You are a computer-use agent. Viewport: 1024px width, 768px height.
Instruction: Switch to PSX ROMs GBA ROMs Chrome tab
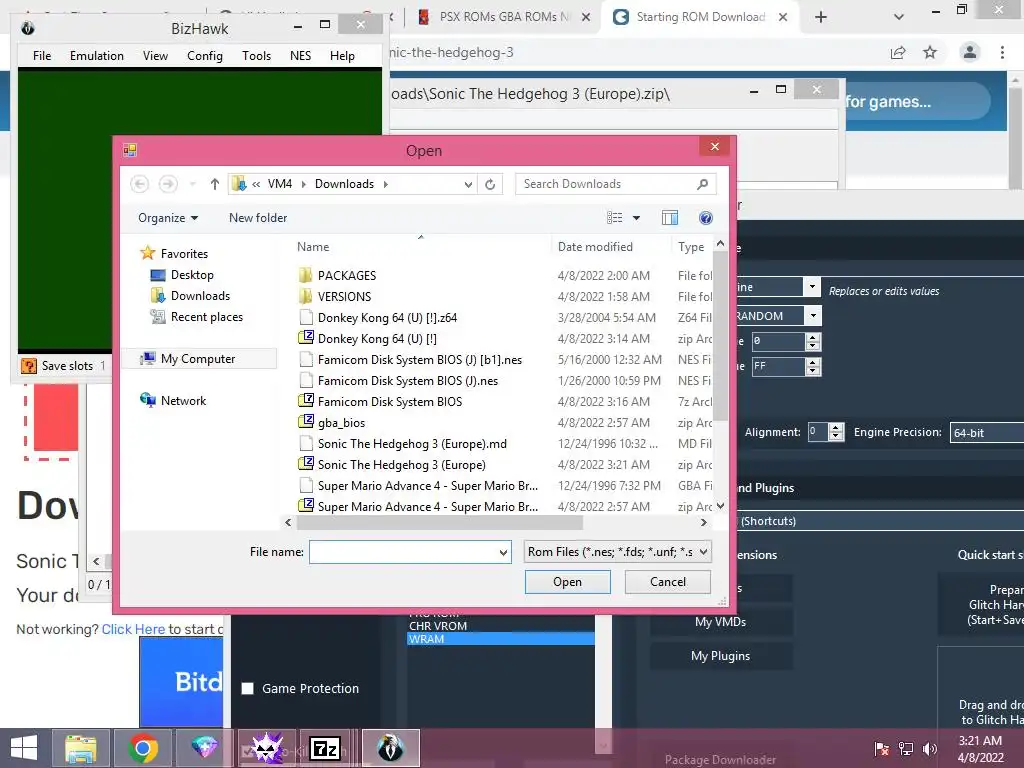point(504,17)
